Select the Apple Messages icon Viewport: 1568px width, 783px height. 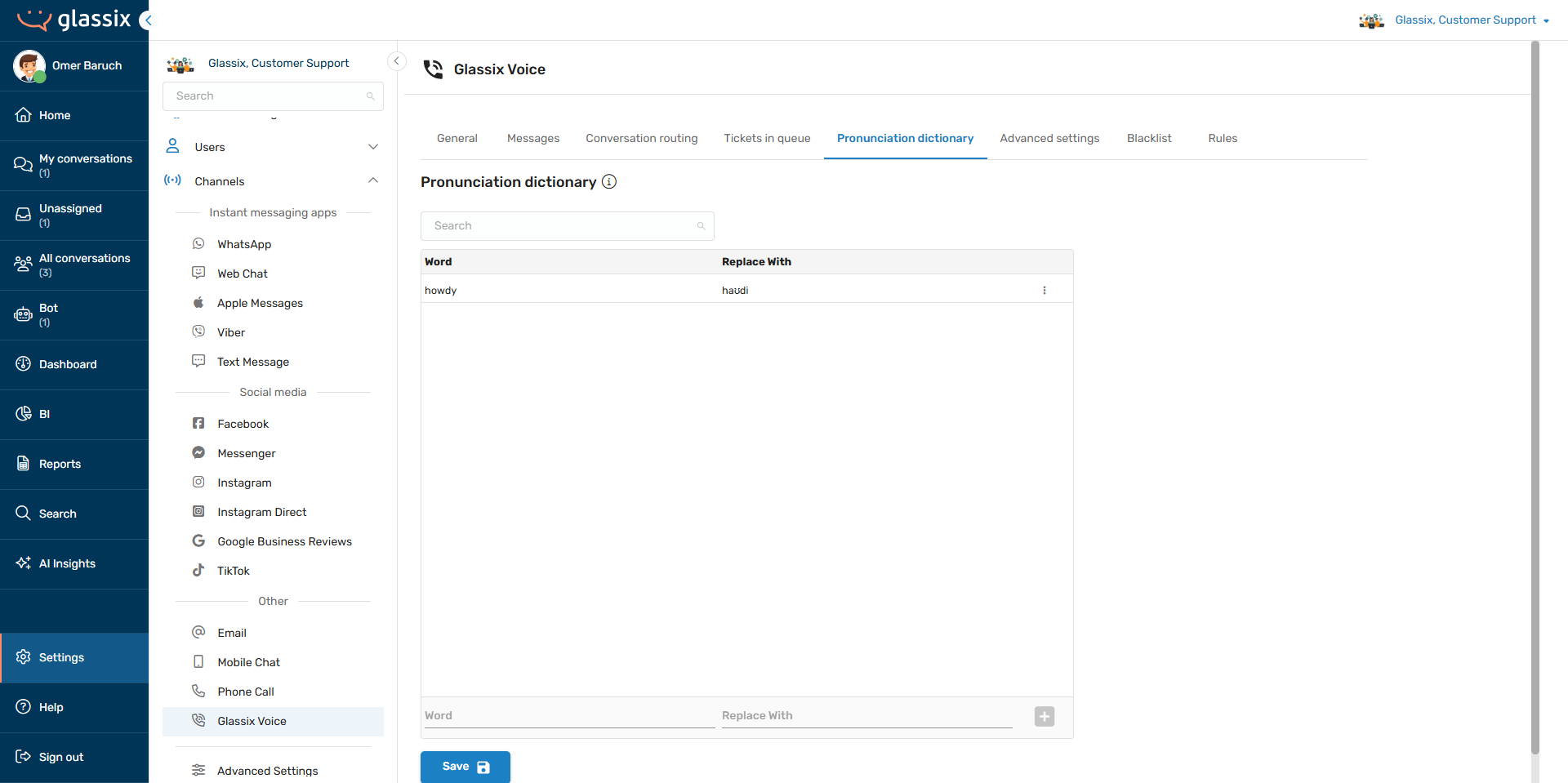[198, 302]
